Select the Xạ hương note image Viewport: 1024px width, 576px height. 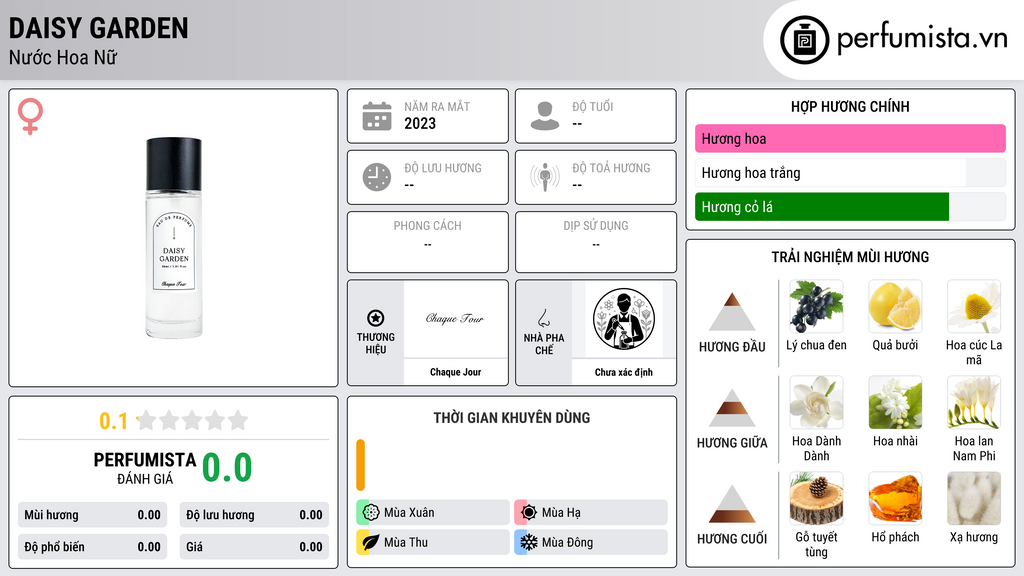click(974, 498)
